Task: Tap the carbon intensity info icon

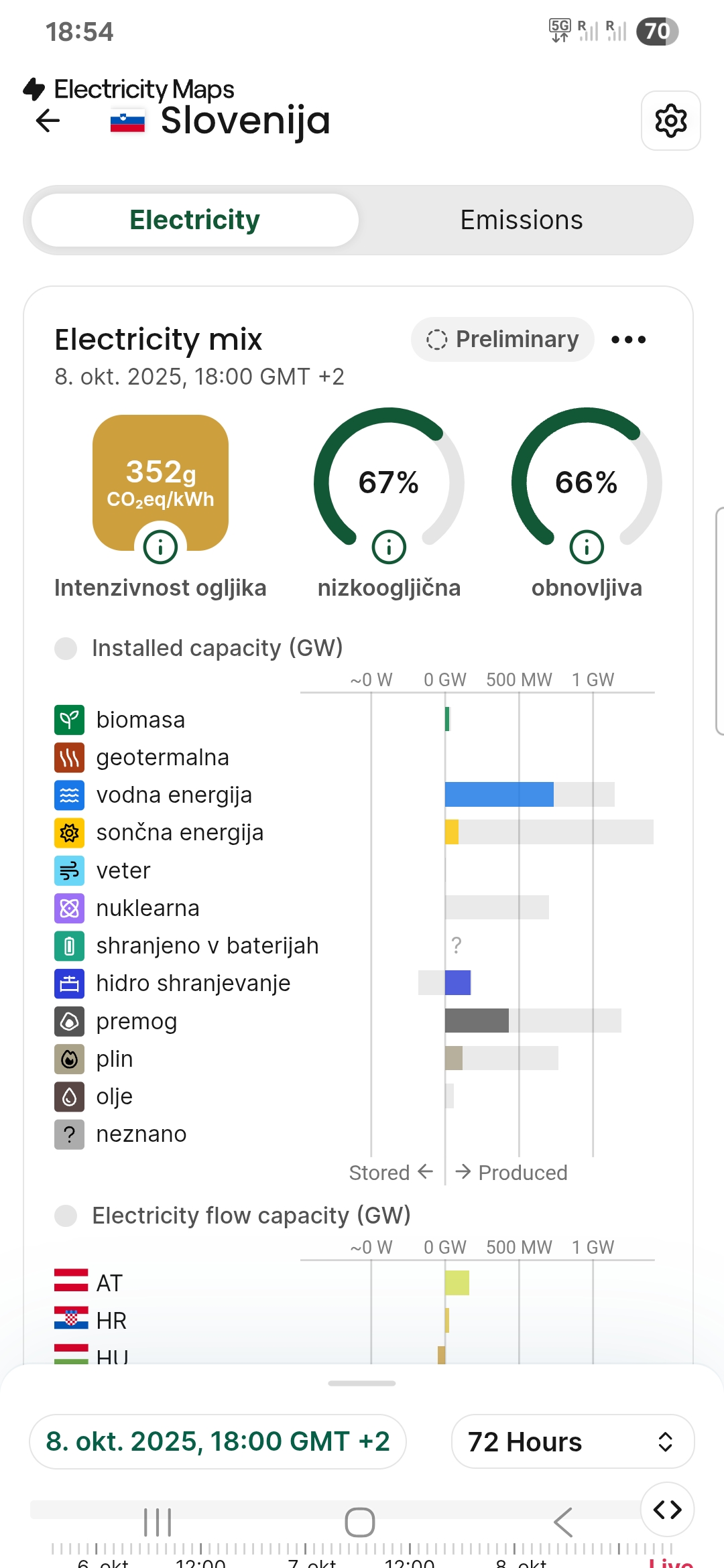Action: [x=160, y=547]
